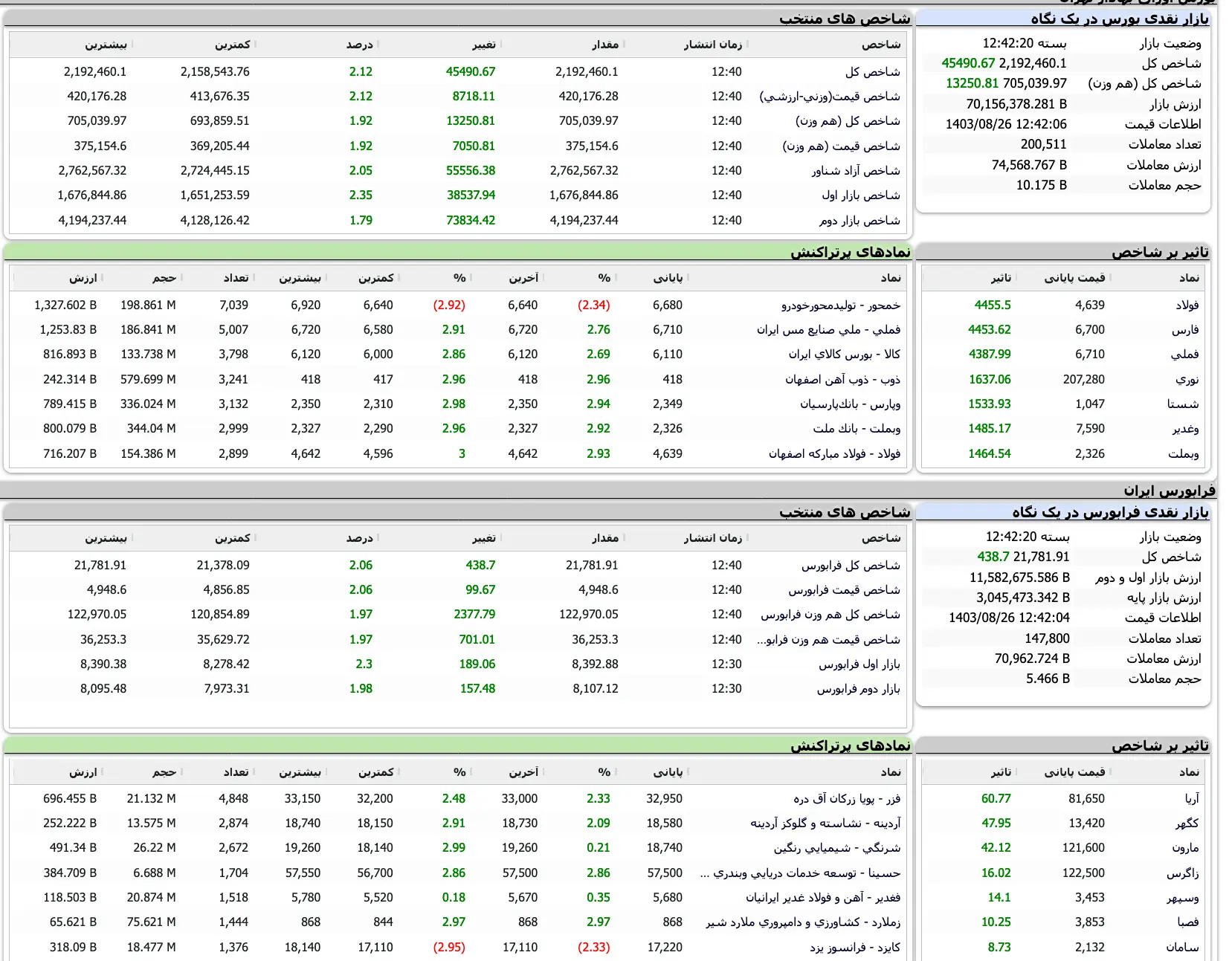
Task: Open خمحور - توليدمحورخودرو in most-active symbols
Action: (x=841, y=305)
